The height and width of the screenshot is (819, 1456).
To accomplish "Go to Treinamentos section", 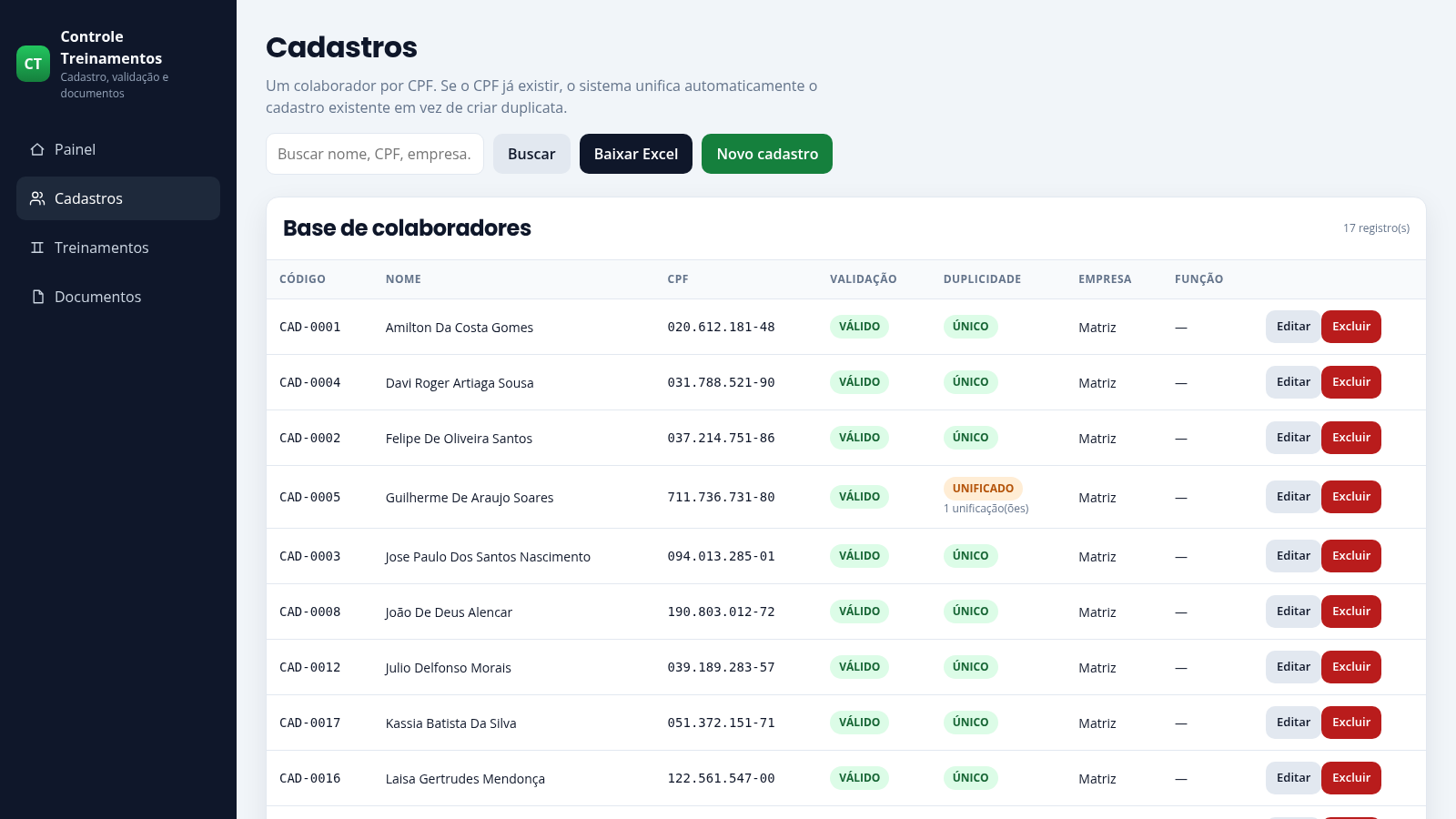I will [x=118, y=248].
